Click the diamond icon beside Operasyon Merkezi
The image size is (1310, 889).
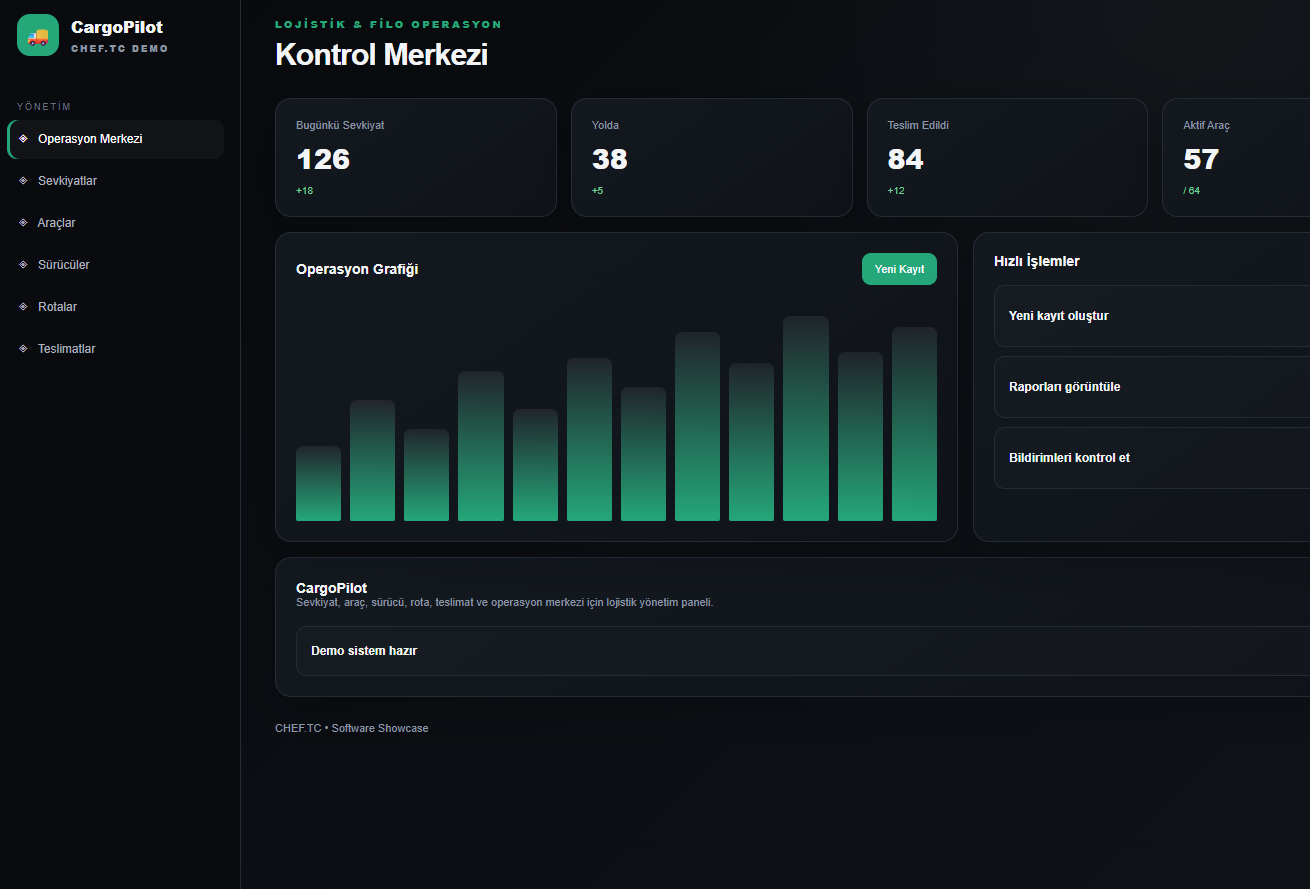click(23, 139)
